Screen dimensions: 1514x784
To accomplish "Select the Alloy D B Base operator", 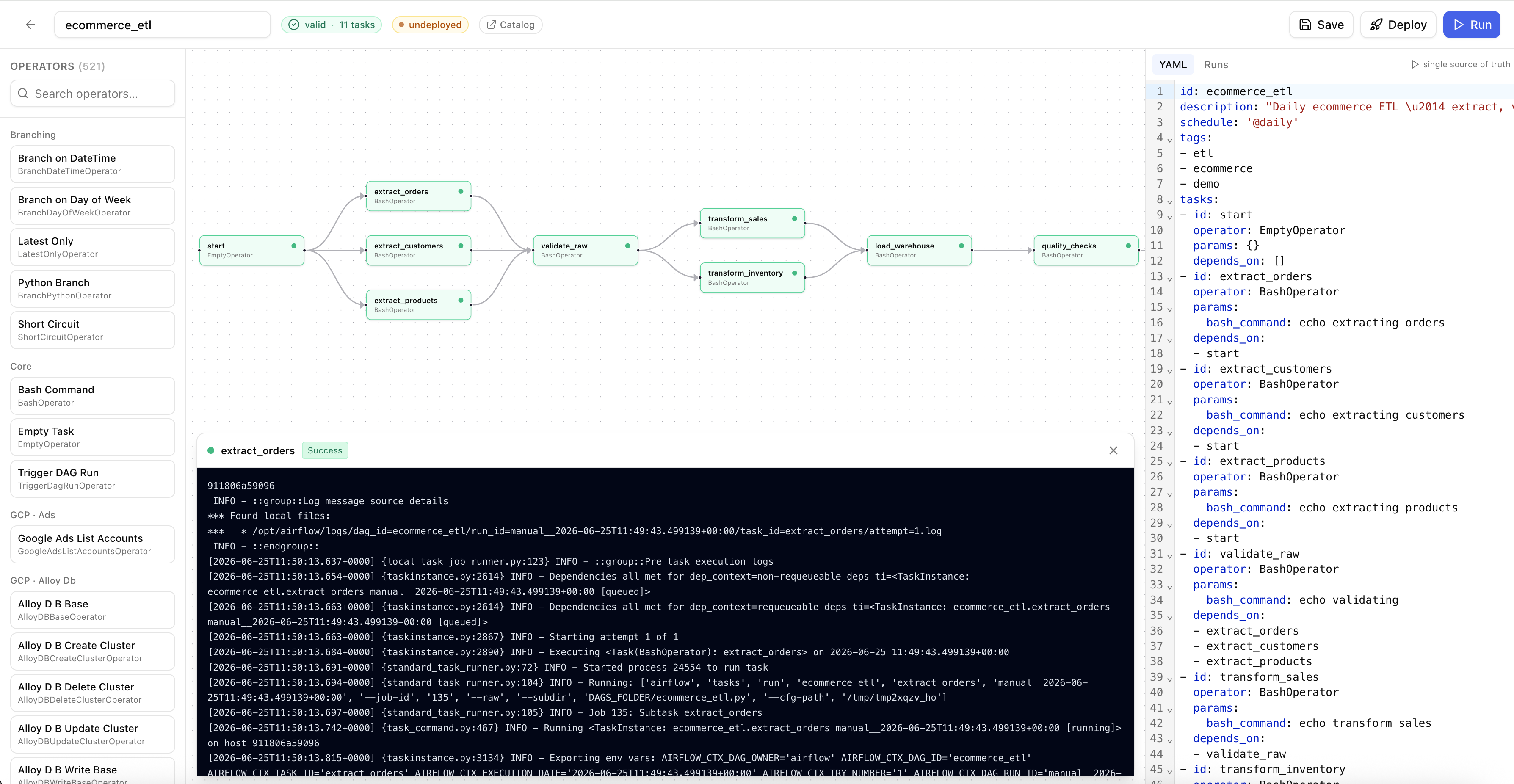I will point(93,610).
